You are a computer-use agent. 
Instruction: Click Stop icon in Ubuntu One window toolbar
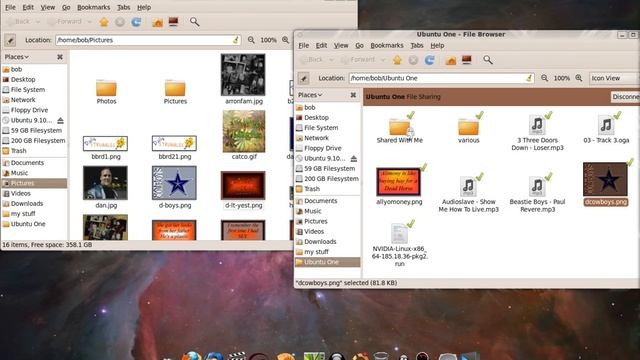(413, 60)
